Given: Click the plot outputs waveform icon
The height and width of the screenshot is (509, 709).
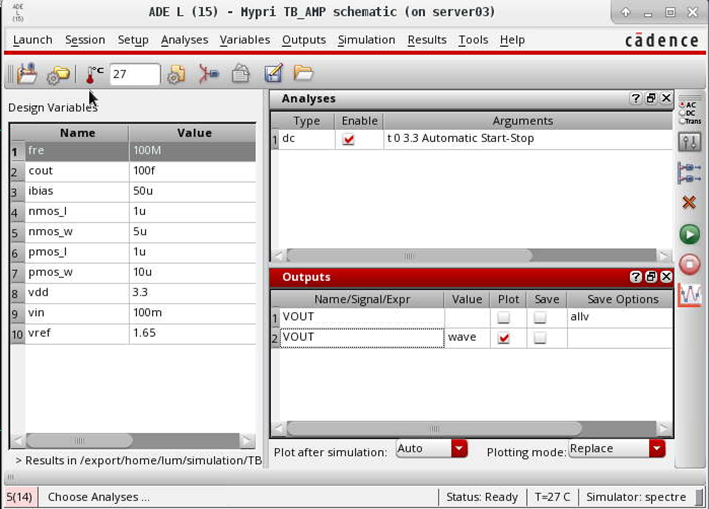Looking at the screenshot, I should (690, 295).
